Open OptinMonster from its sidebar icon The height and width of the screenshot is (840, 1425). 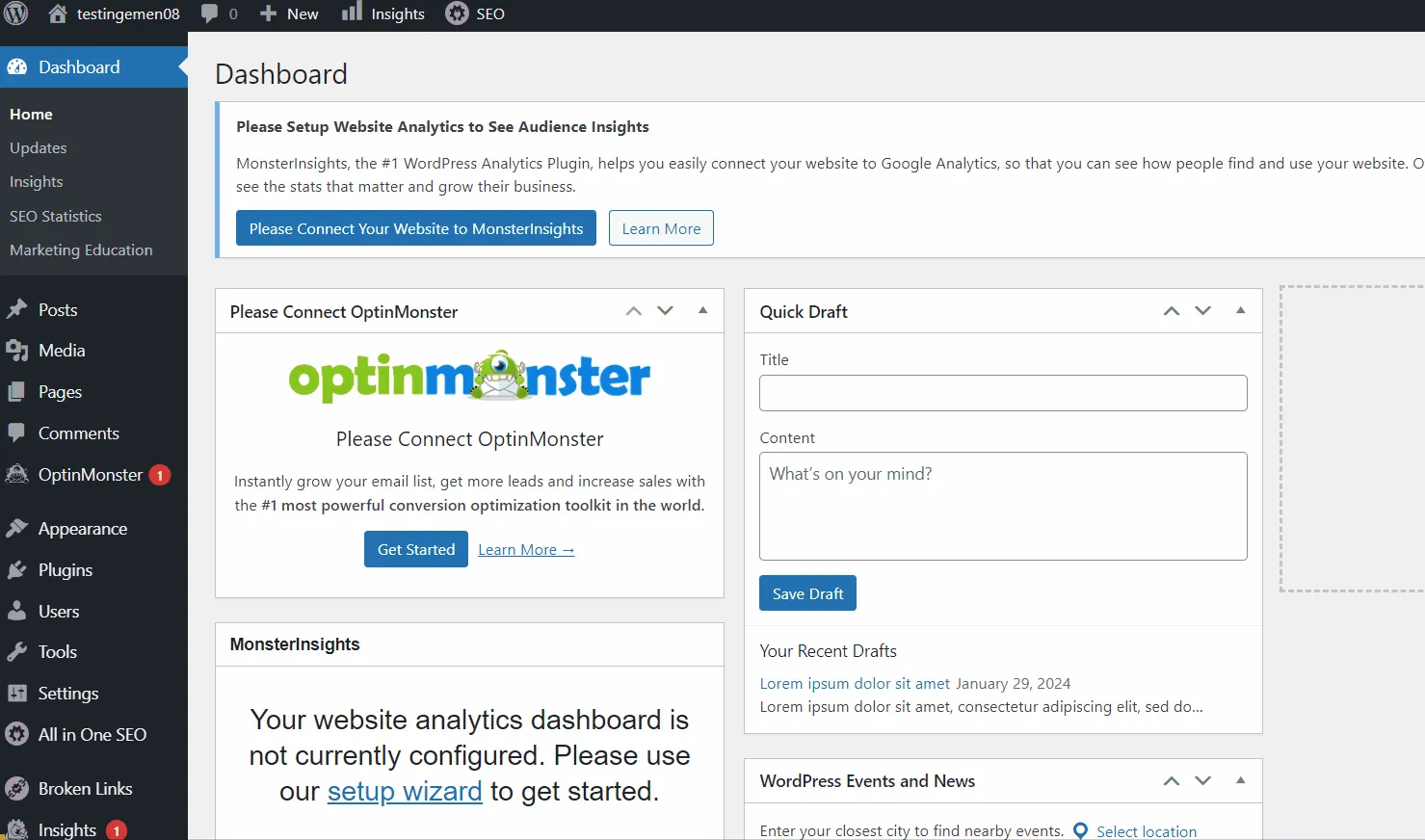(x=16, y=474)
